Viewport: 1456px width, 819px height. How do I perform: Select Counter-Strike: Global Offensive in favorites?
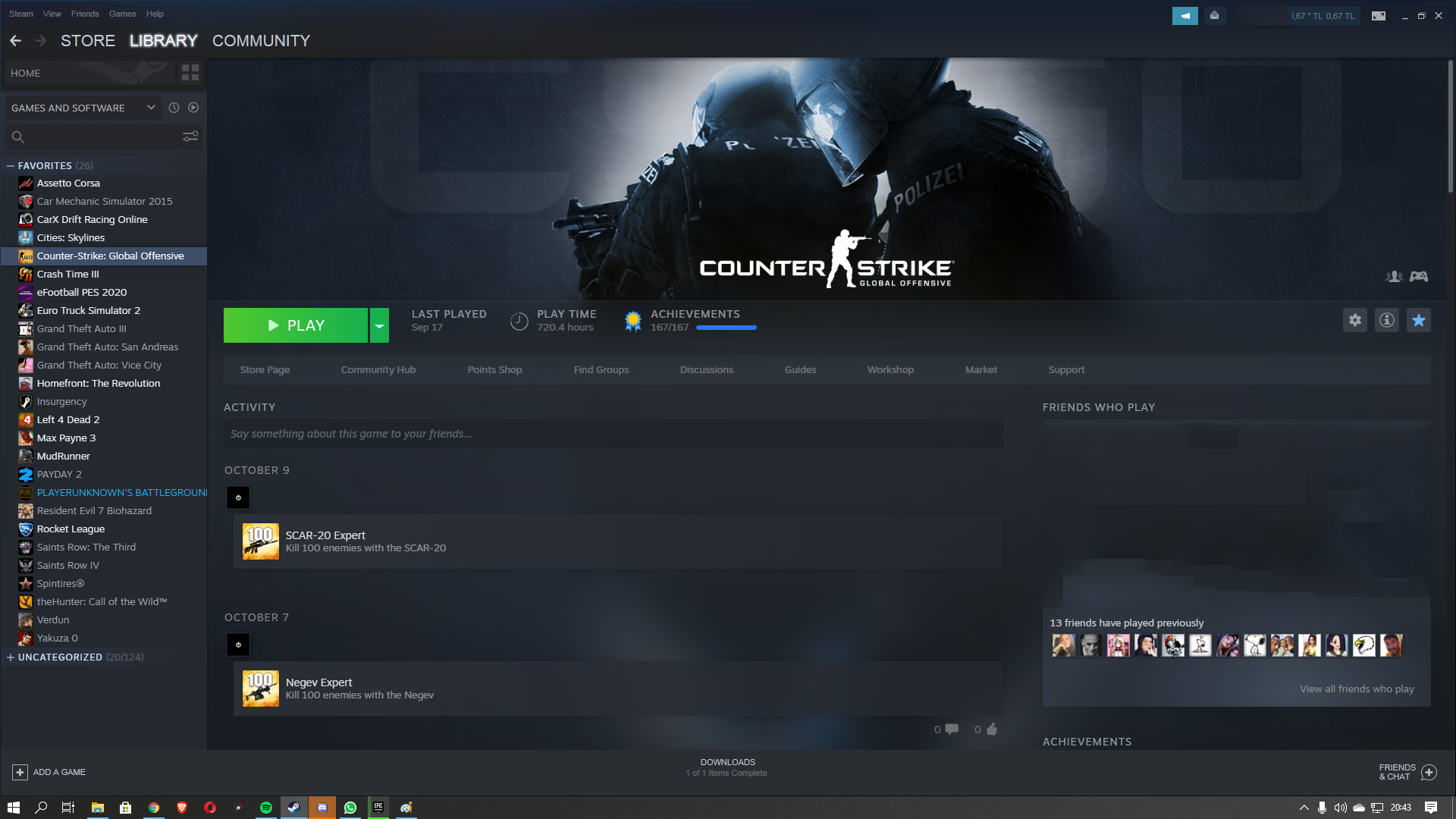109,255
